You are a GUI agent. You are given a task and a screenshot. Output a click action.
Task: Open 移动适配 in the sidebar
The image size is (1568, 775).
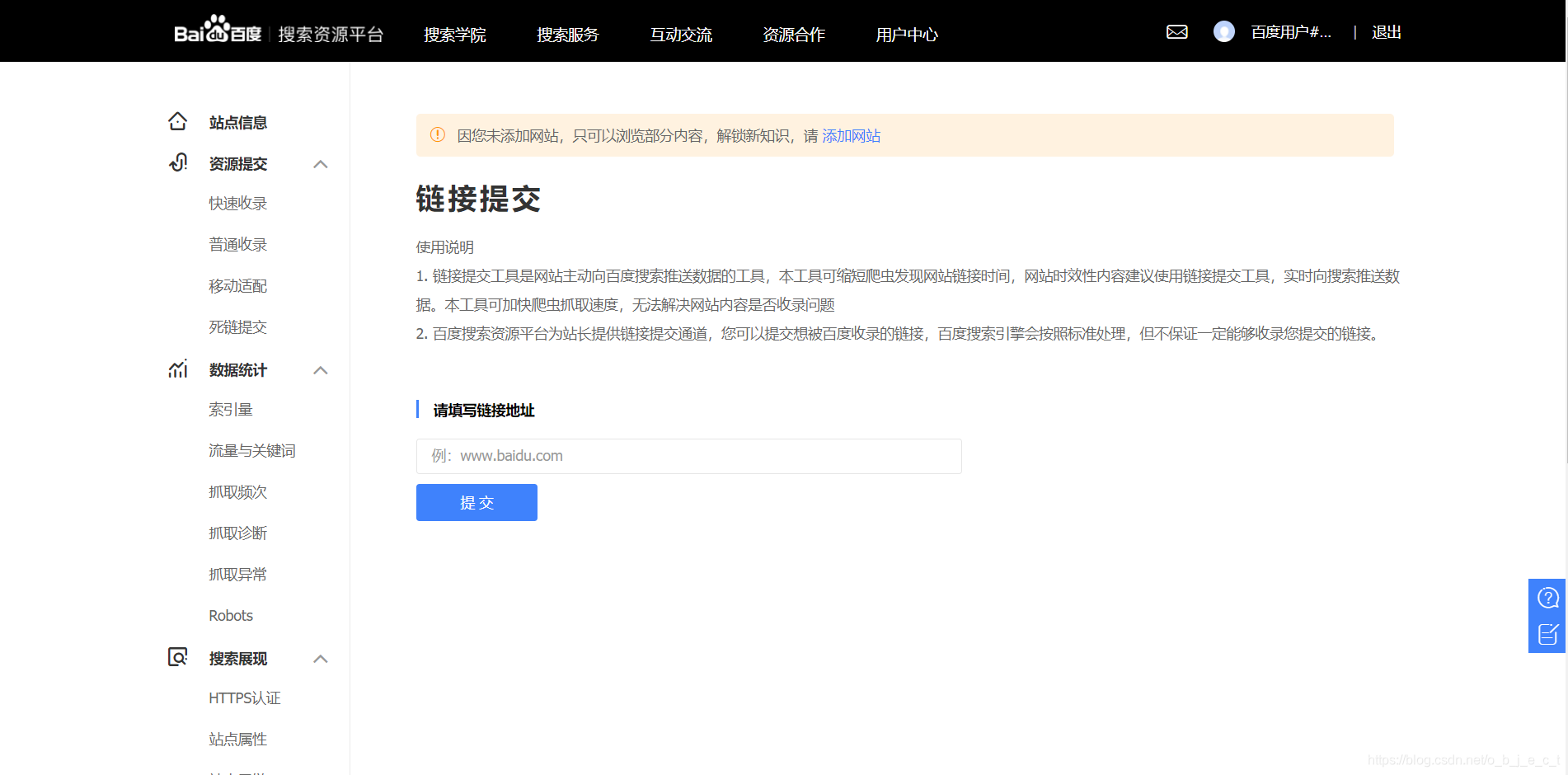(238, 286)
